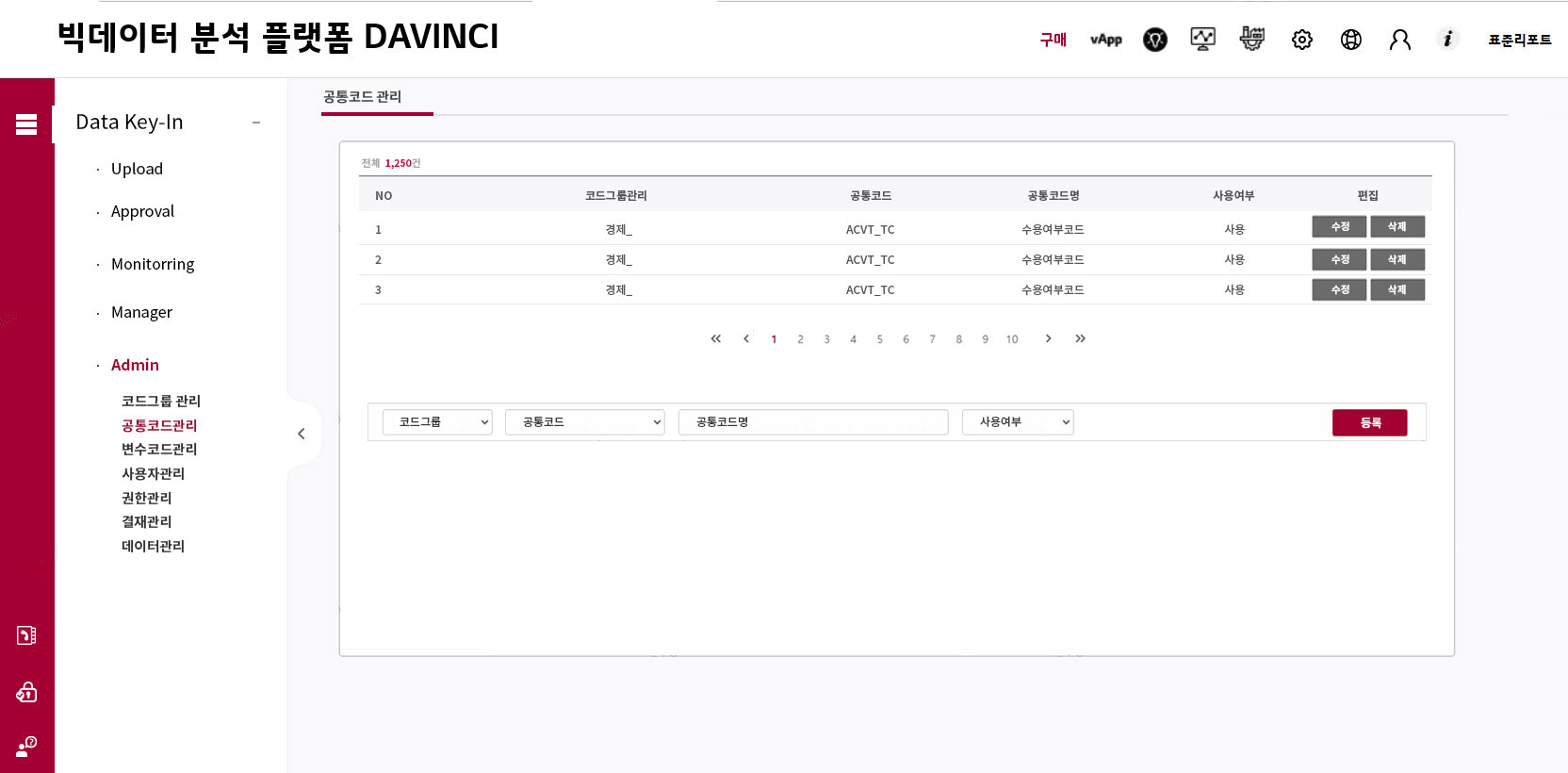Click the info icon in header
The image size is (1568, 773).
(x=1447, y=39)
